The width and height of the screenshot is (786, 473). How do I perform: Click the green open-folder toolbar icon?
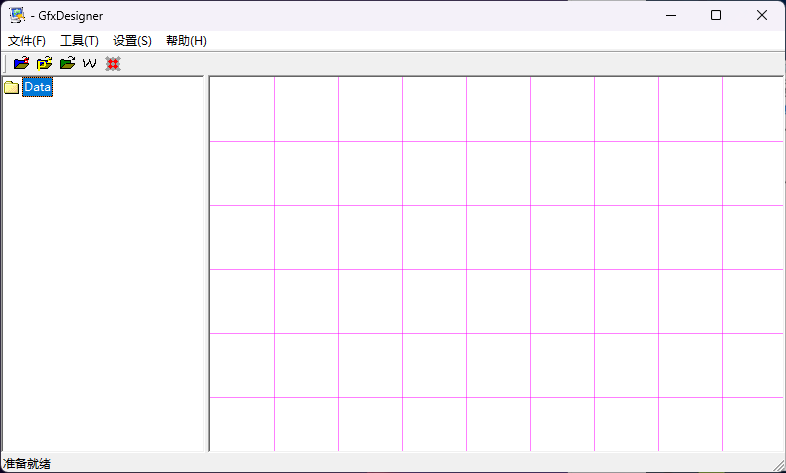coord(67,63)
